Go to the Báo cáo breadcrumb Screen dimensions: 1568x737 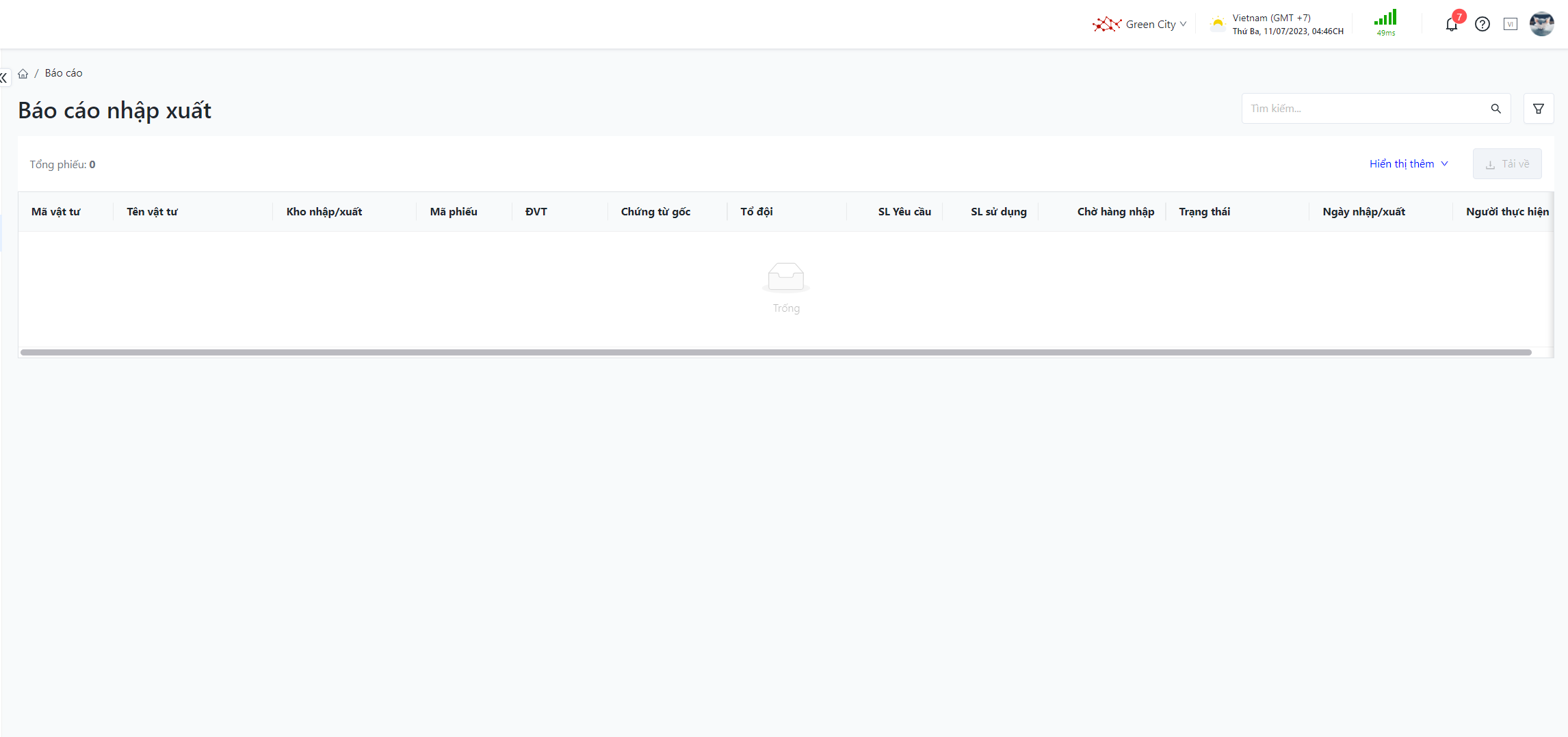pyautogui.click(x=64, y=73)
